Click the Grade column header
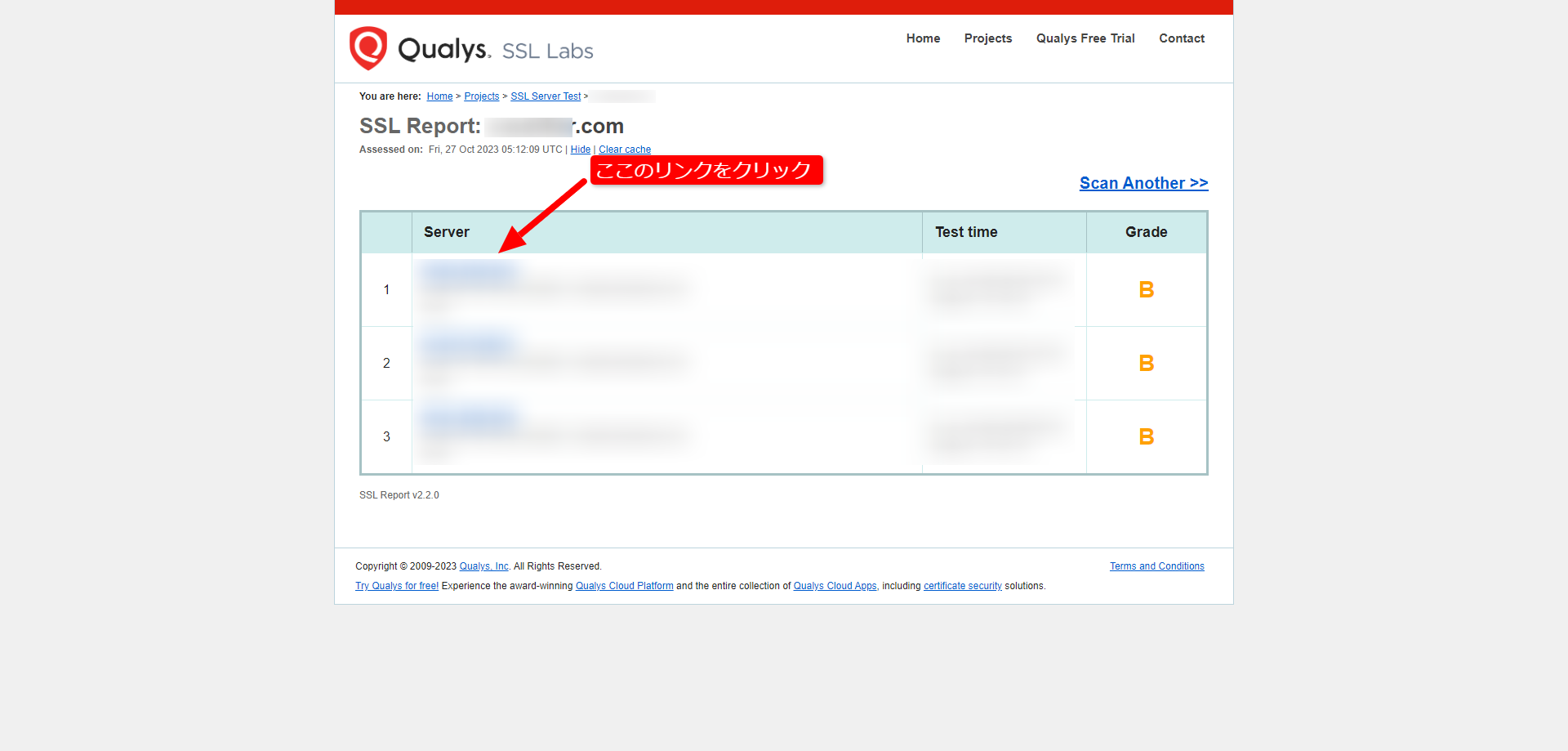 [x=1147, y=232]
